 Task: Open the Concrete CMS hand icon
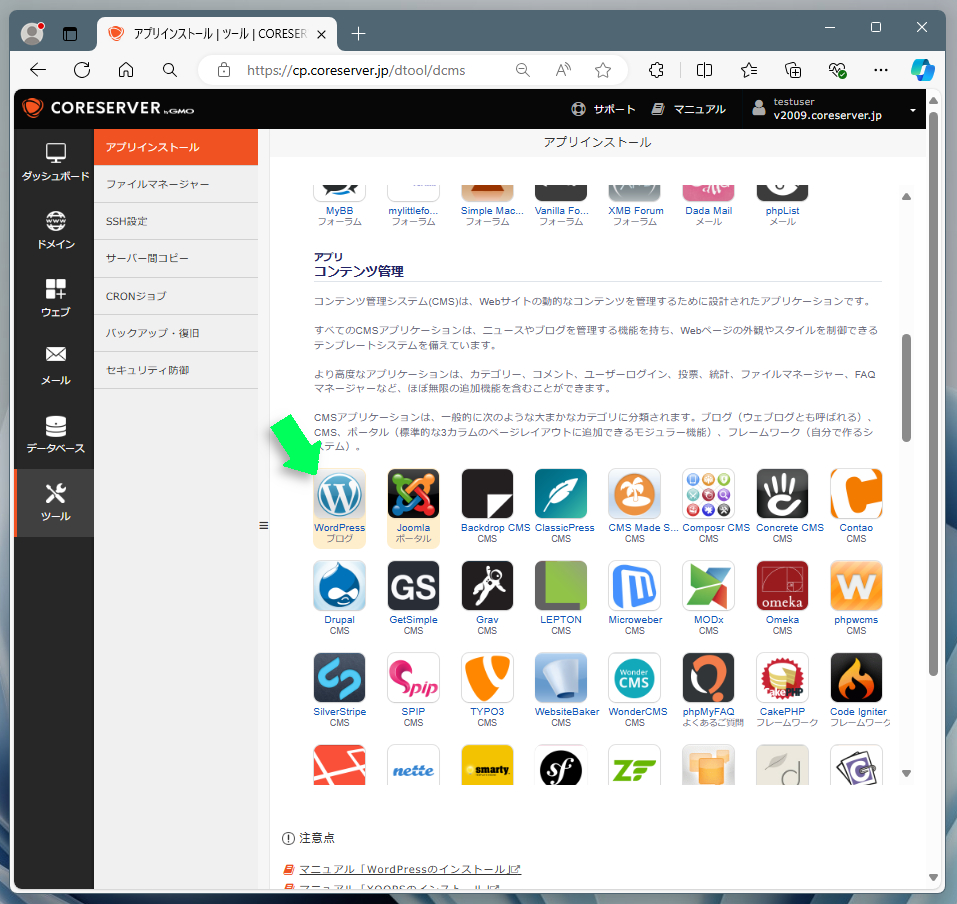[x=782, y=494]
